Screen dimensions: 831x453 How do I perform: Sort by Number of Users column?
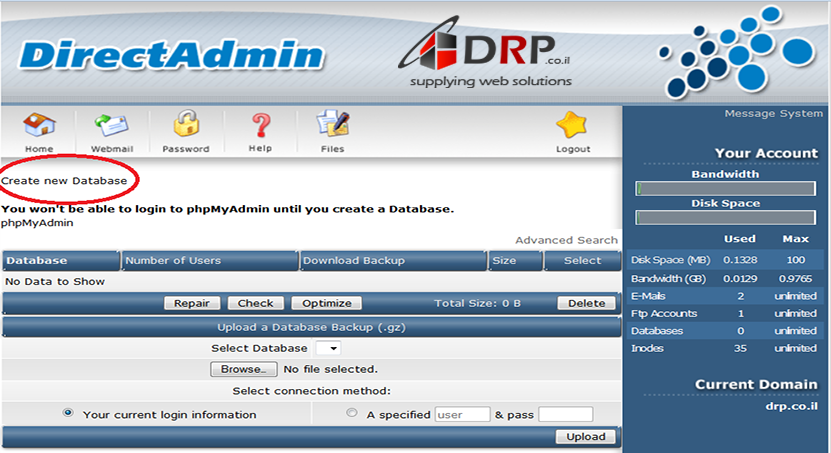click(173, 261)
